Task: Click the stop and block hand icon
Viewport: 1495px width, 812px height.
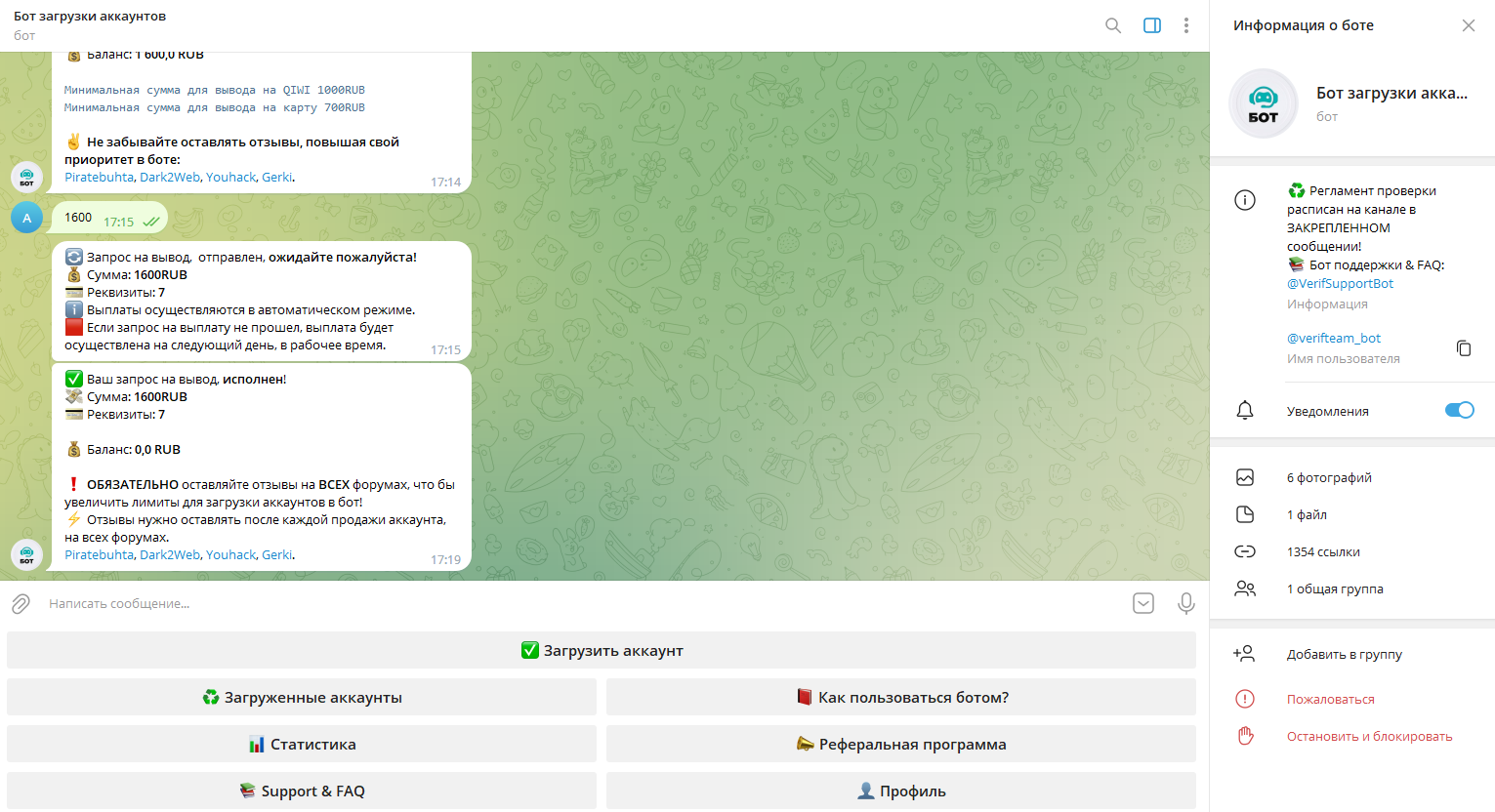Action: coord(1245,736)
